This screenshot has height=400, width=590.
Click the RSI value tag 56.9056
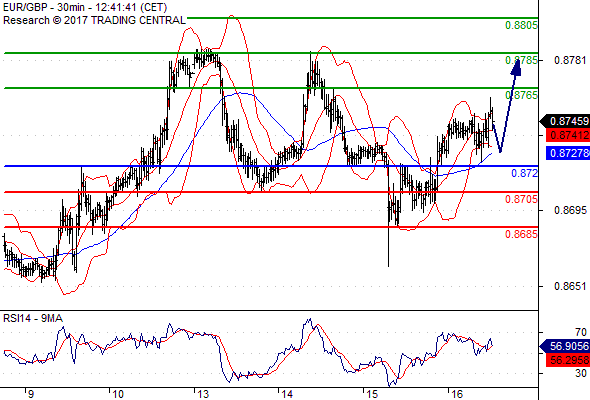click(565, 346)
